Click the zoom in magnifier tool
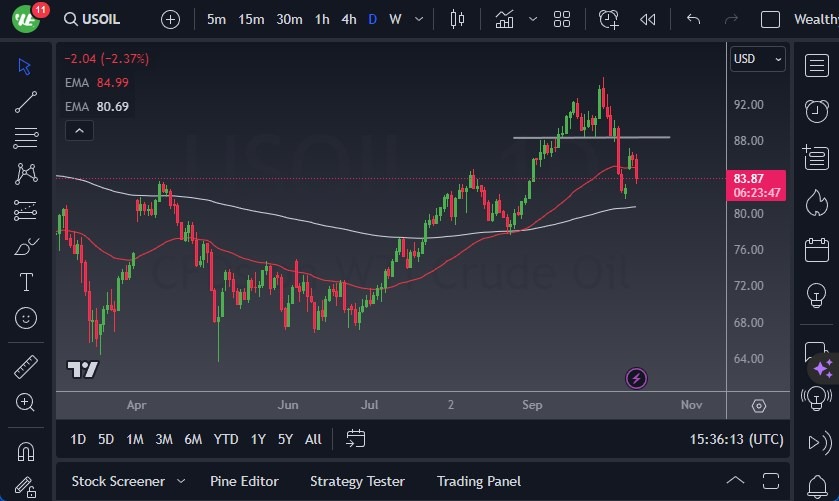839x501 pixels. coord(26,402)
